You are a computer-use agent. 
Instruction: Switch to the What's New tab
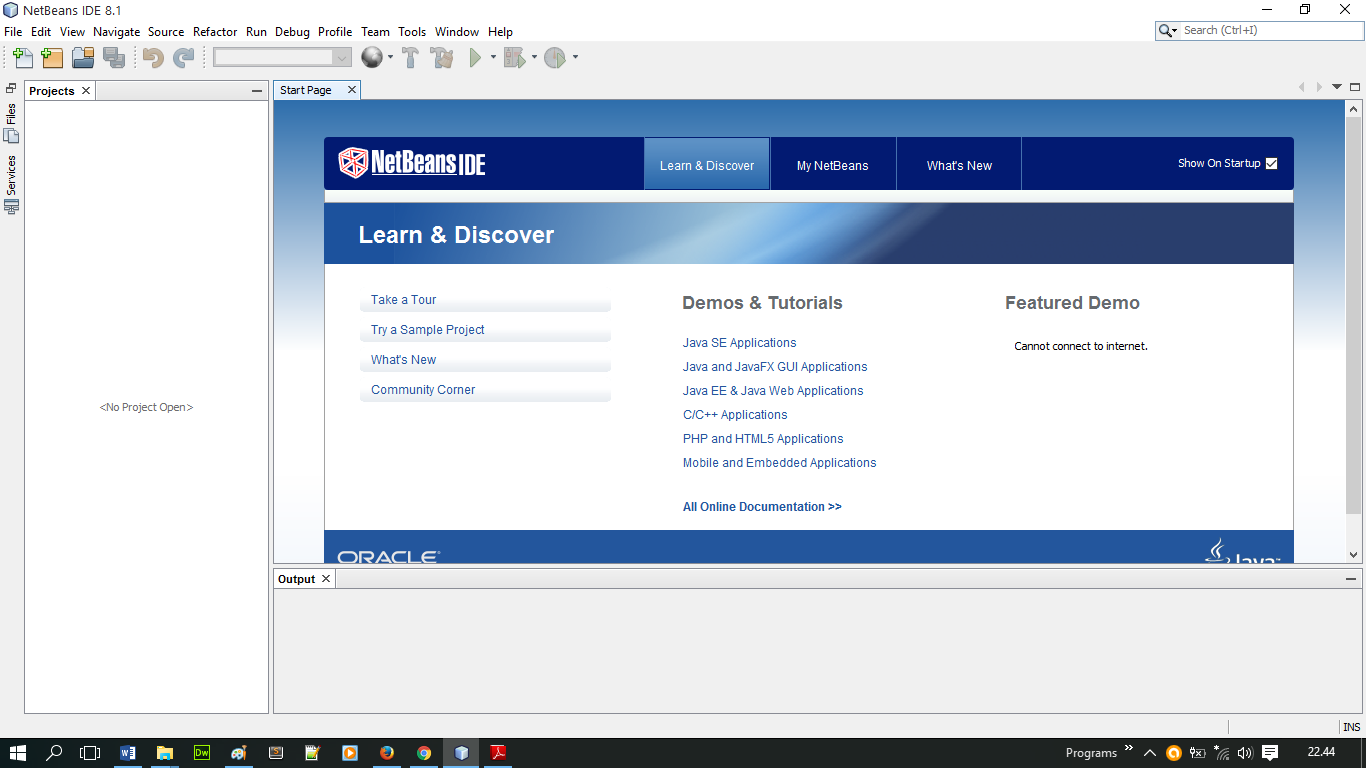tap(959, 165)
